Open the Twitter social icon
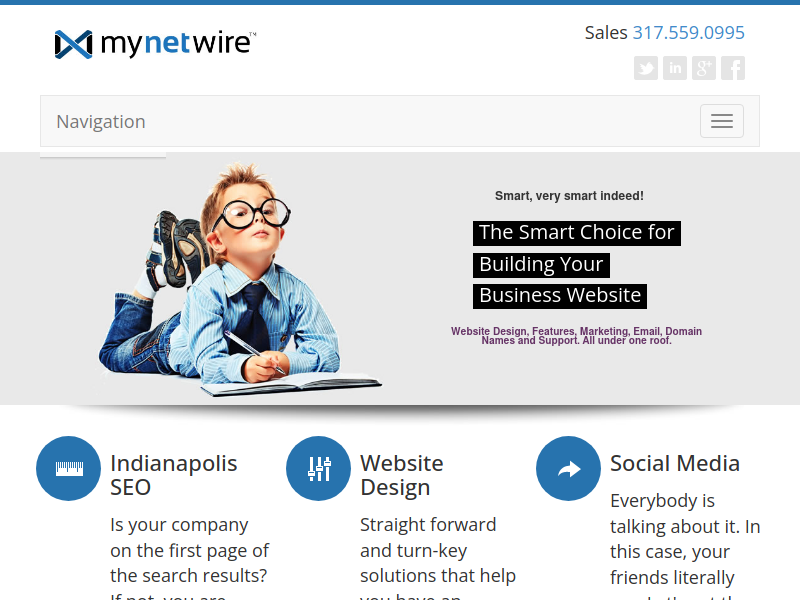The width and height of the screenshot is (800, 600). pyautogui.click(x=646, y=68)
